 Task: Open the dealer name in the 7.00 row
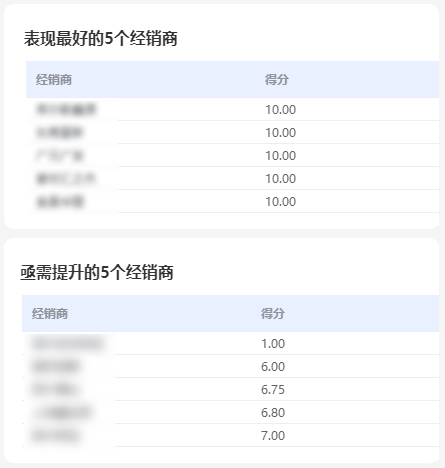click(x=56, y=436)
